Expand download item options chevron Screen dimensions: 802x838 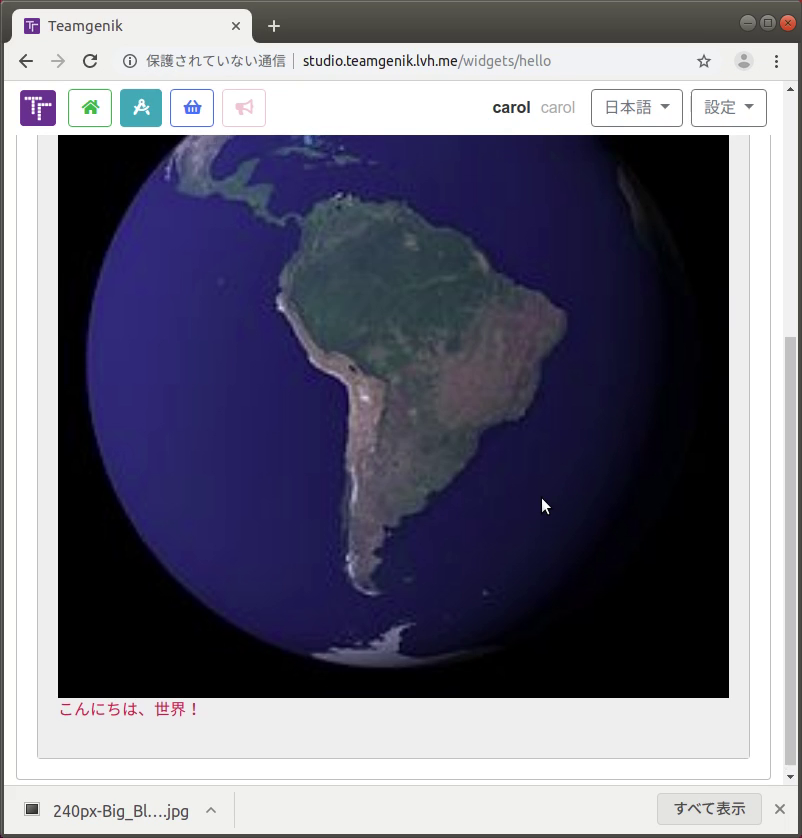(211, 810)
